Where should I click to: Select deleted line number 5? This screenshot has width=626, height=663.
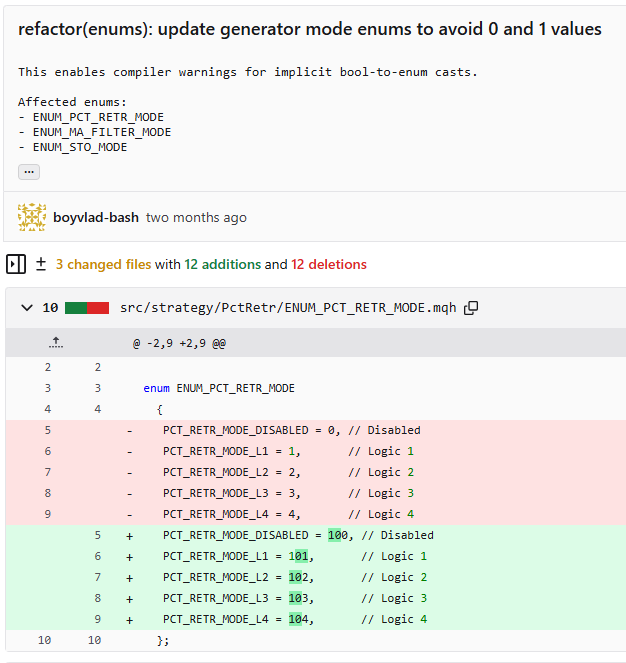pos(47,430)
